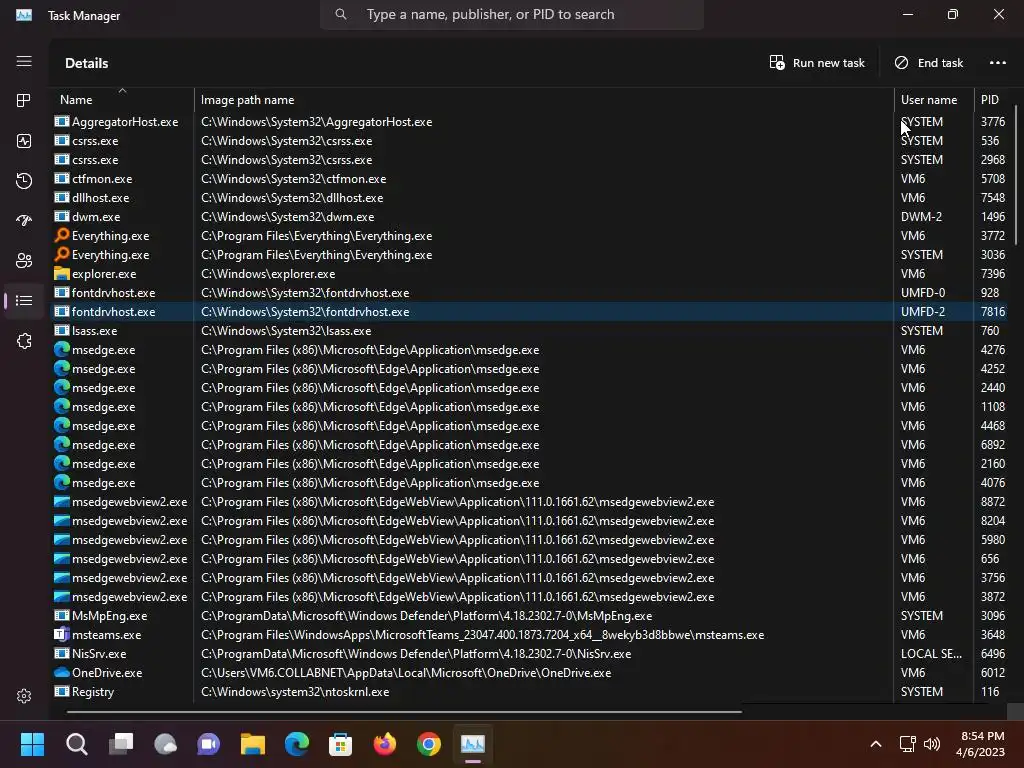Click the Everything.exe icon for PID 3772

click(x=62, y=235)
